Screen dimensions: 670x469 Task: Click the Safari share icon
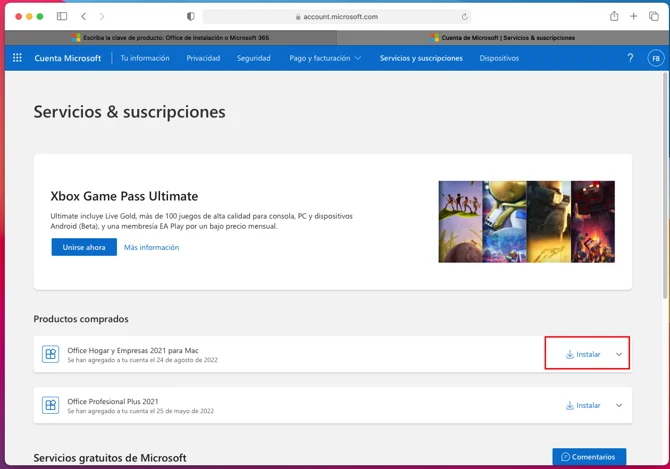coord(613,17)
